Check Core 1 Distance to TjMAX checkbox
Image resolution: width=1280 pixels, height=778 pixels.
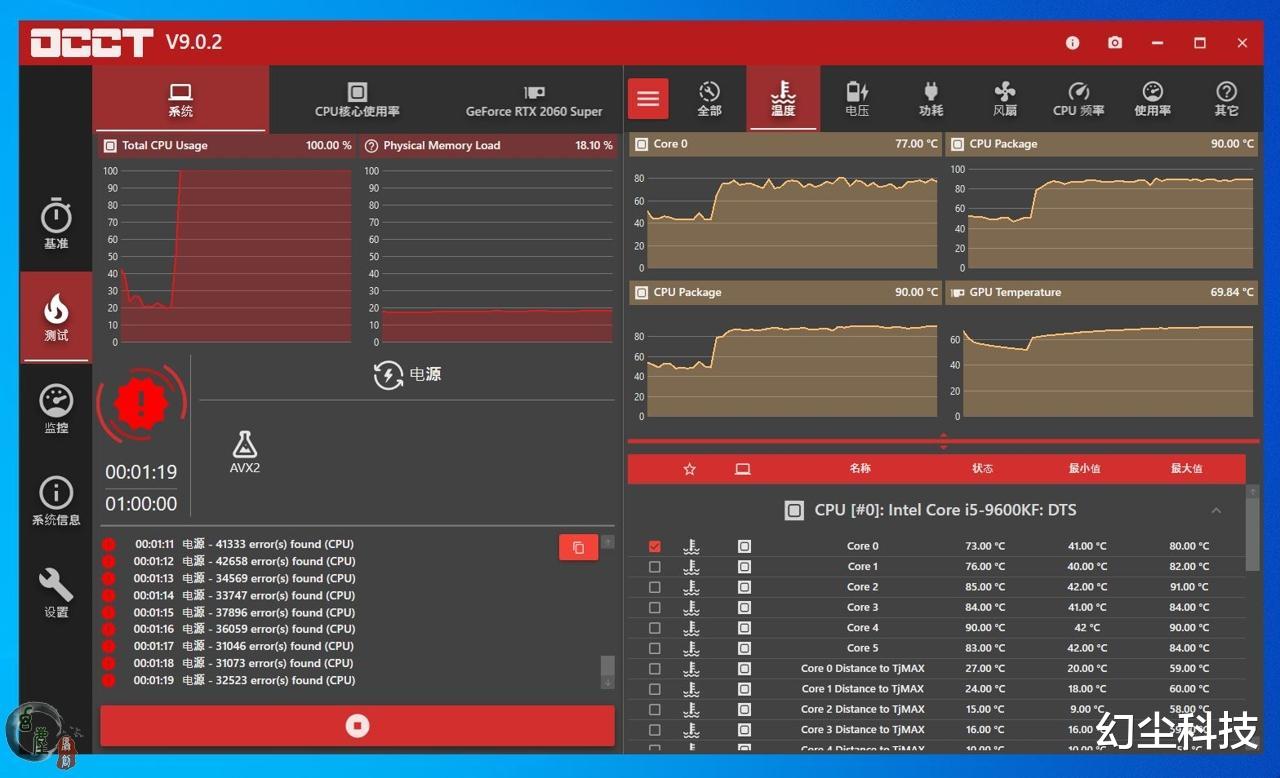pyautogui.click(x=655, y=689)
